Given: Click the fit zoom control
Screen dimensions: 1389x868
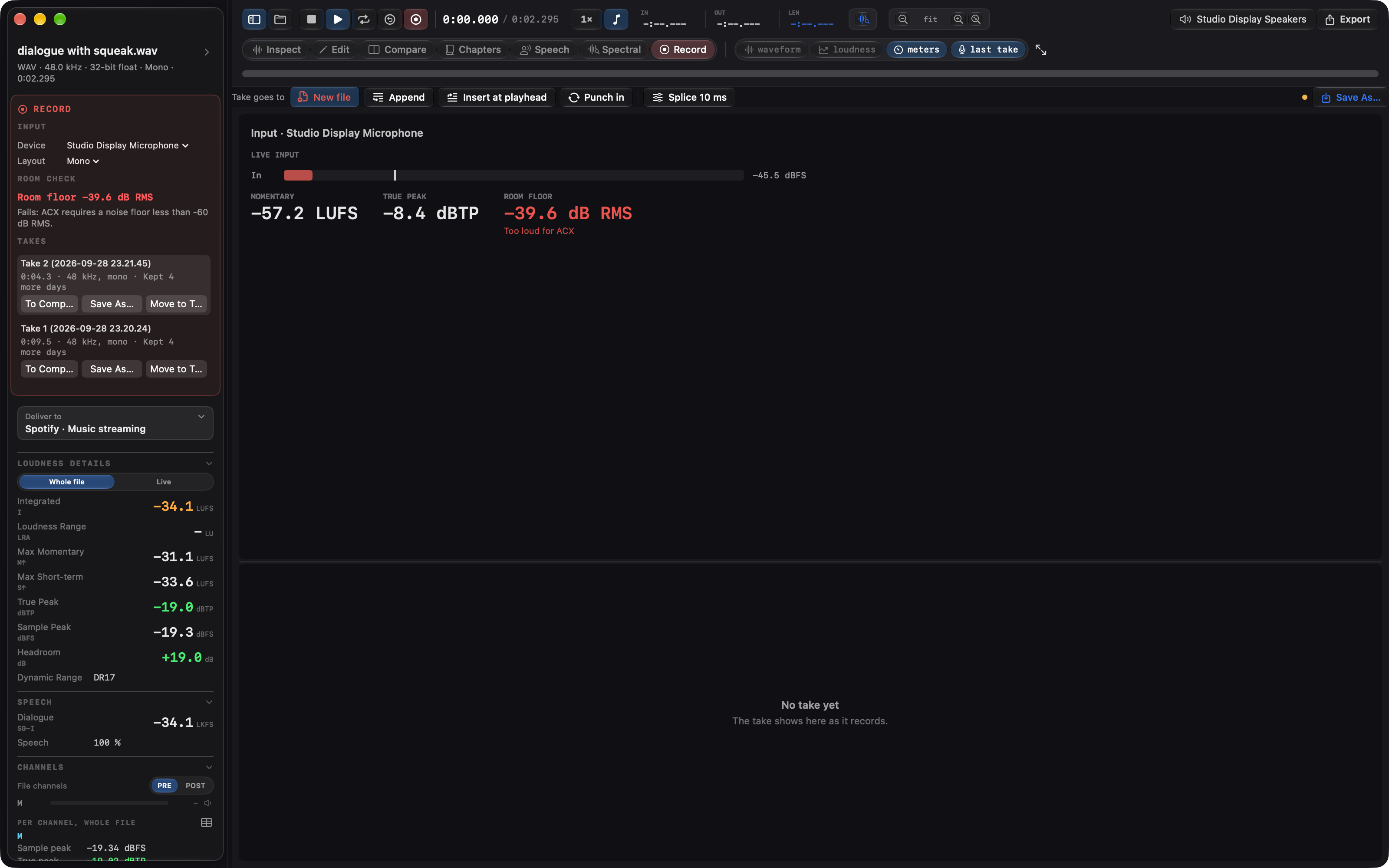Looking at the screenshot, I should pos(930,20).
